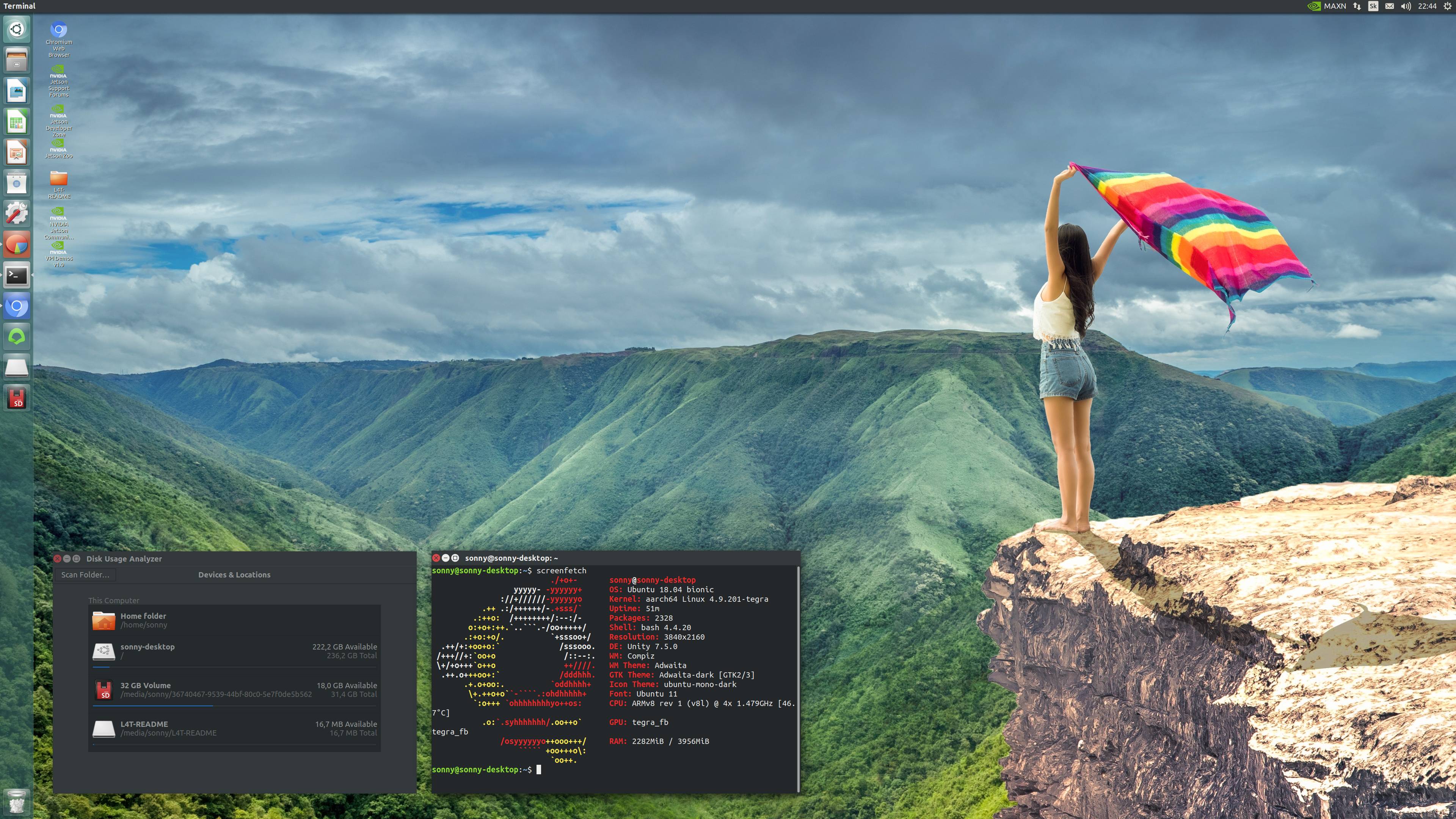Click the 18,0 GB Available text
The image size is (1456, 819).
(x=347, y=685)
